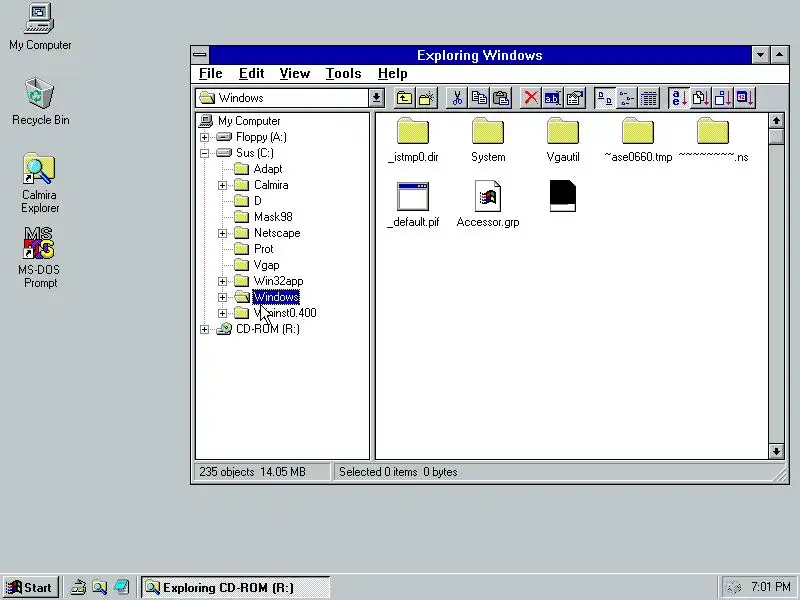Click the 7:01 PM clock
Screen dimensions: 800x600
(770, 587)
